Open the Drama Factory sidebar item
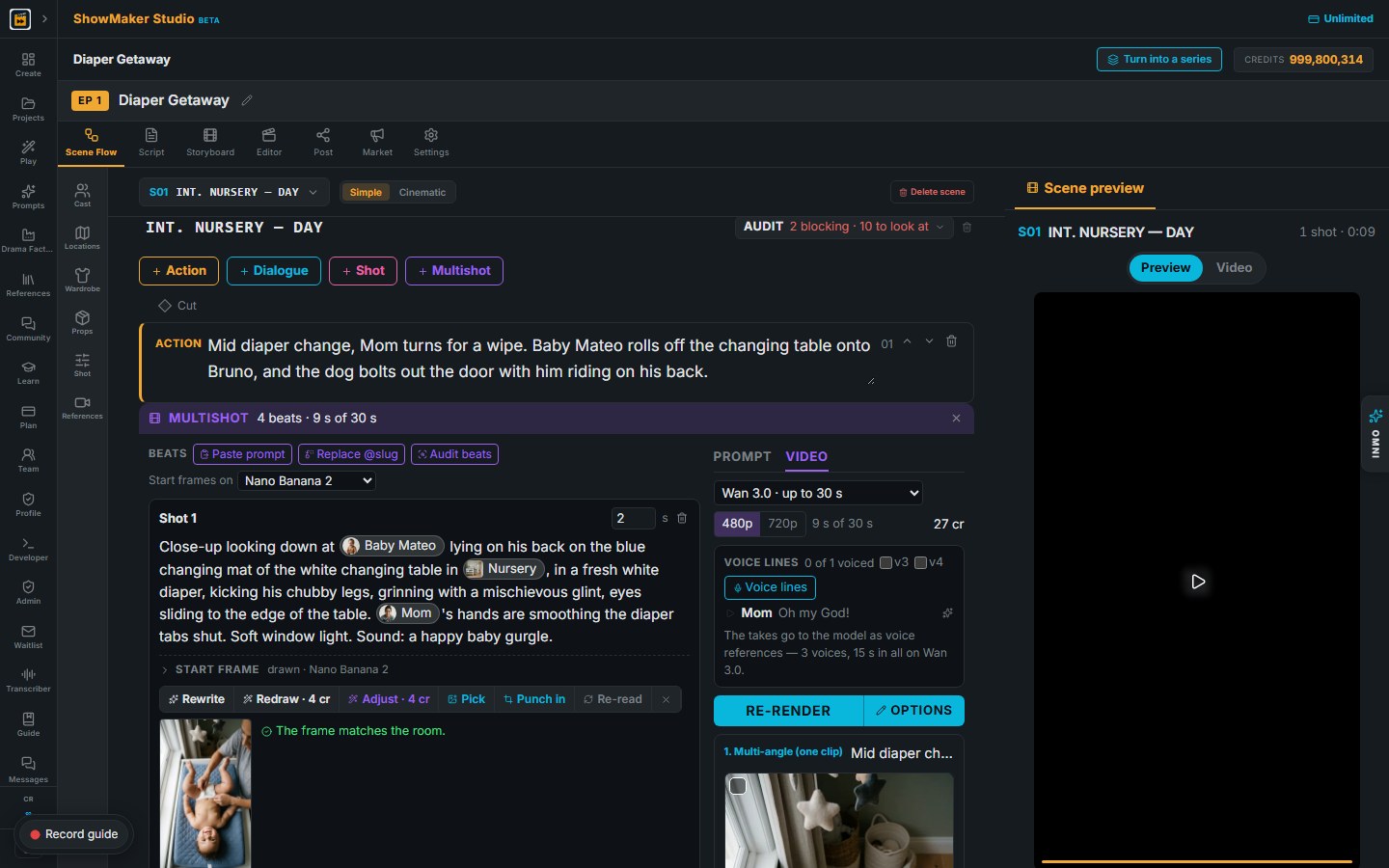 click(x=28, y=240)
